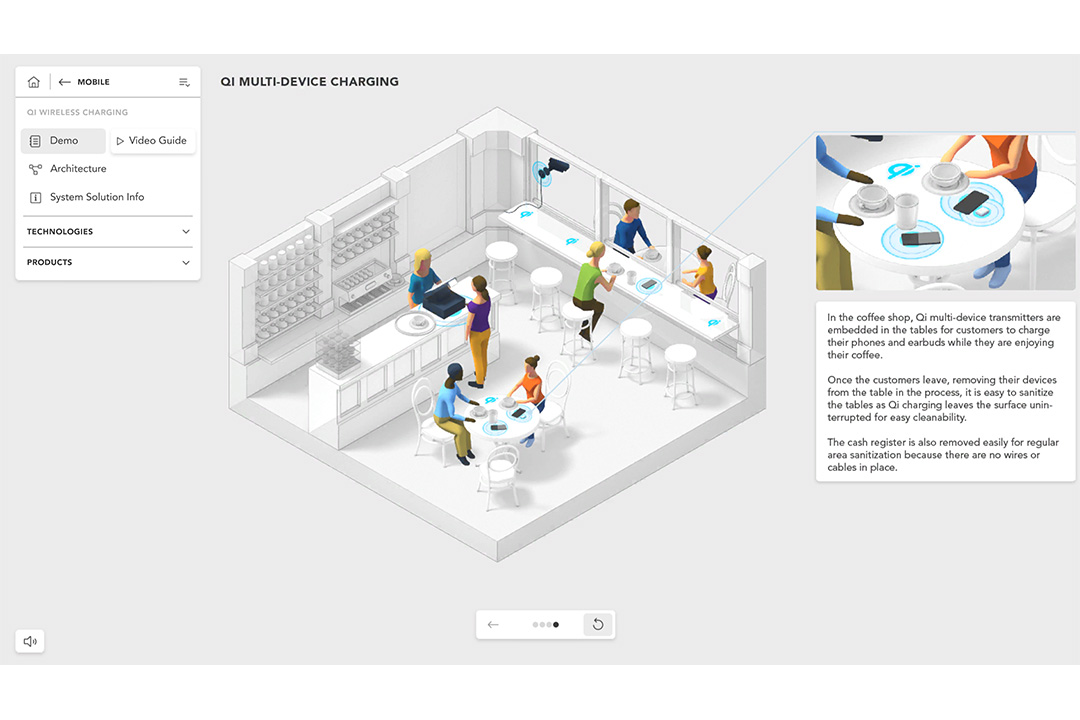Click the MOBILE back navigation item
This screenshot has width=1080, height=720.
(84, 82)
